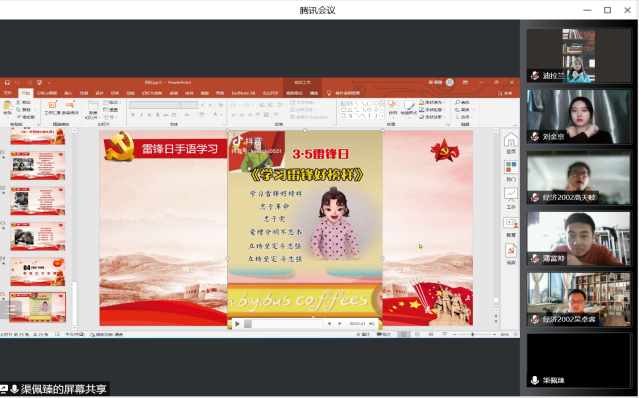
Task: Click the Shape Fill button
Action: 432,102
